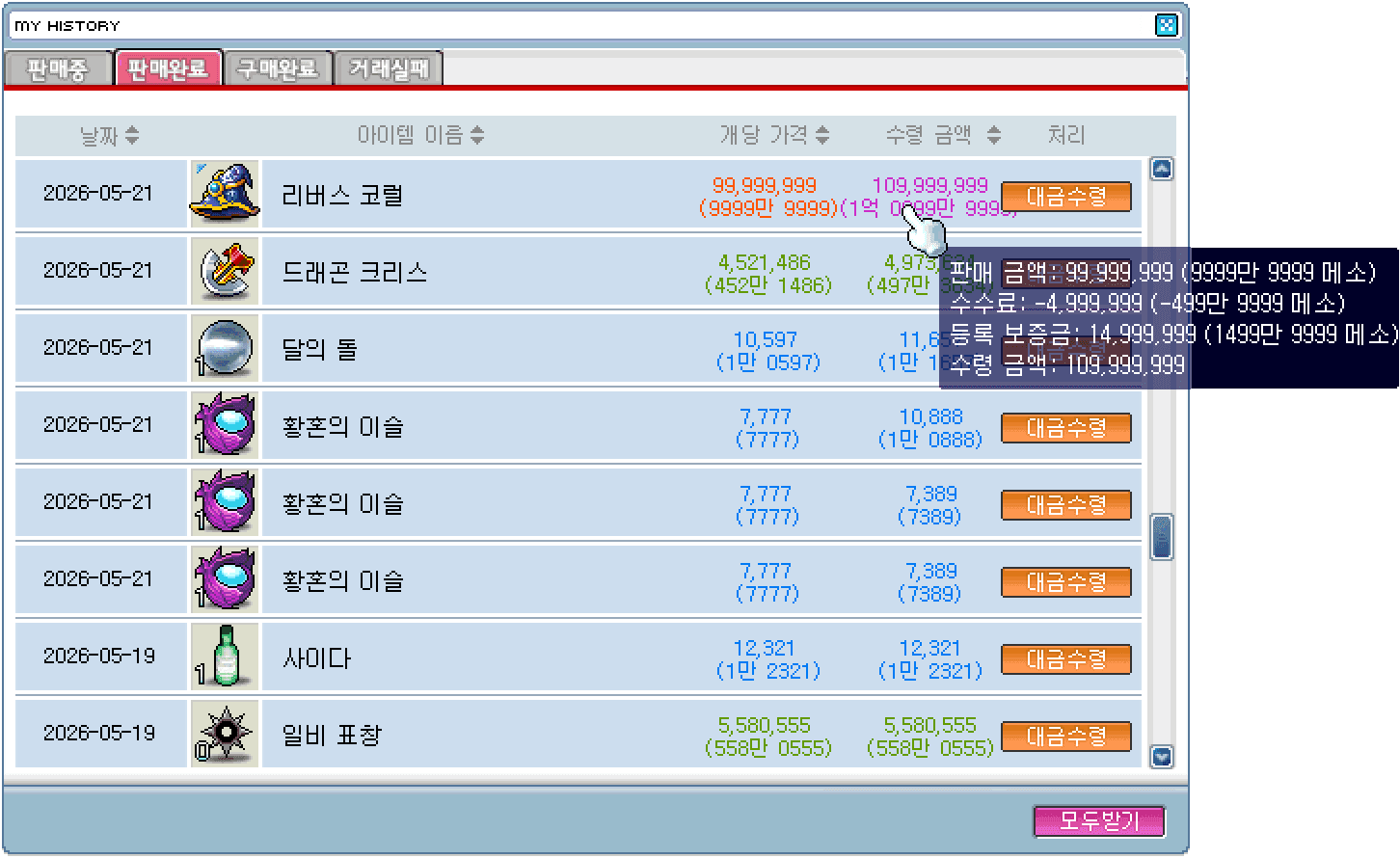Click 황혼의 이슬 icon with 10,888 amount
Viewport: 1400px width, 858px height.
(225, 424)
